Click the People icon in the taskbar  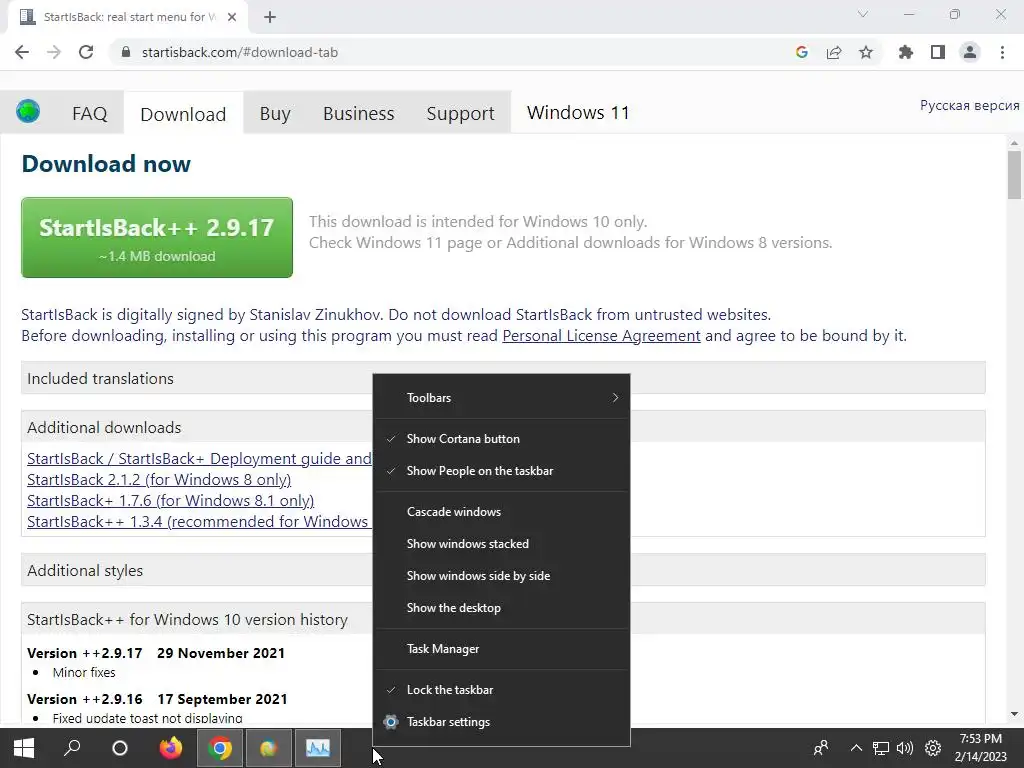(x=821, y=748)
